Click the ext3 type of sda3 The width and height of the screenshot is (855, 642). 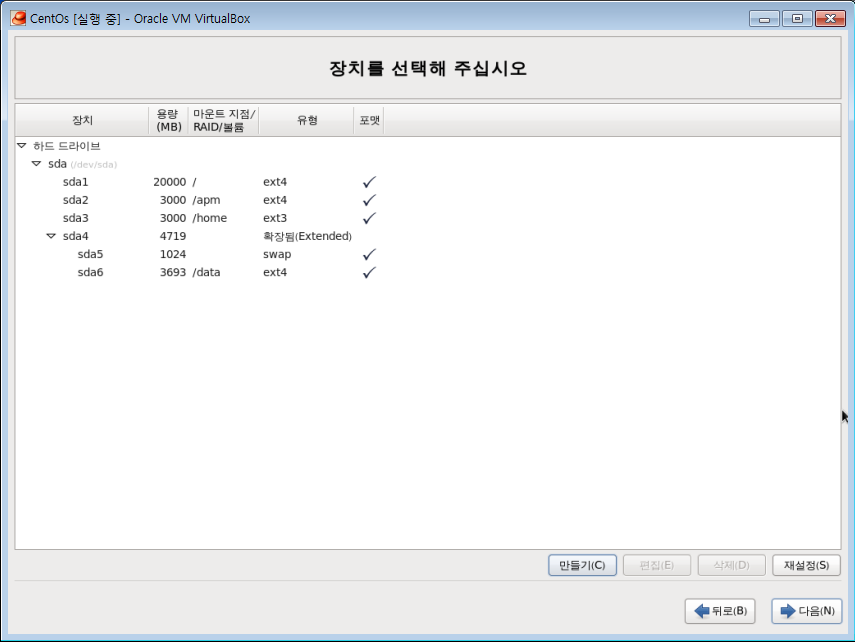(x=275, y=218)
